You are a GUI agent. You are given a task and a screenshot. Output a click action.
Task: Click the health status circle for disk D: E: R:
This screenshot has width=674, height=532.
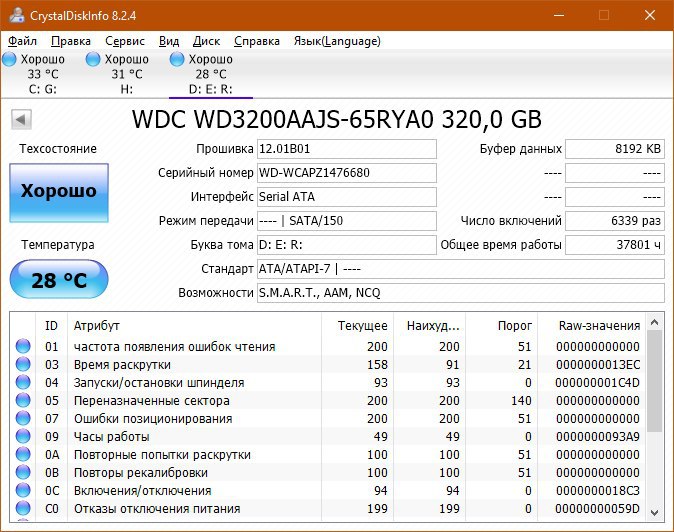[x=177, y=59]
